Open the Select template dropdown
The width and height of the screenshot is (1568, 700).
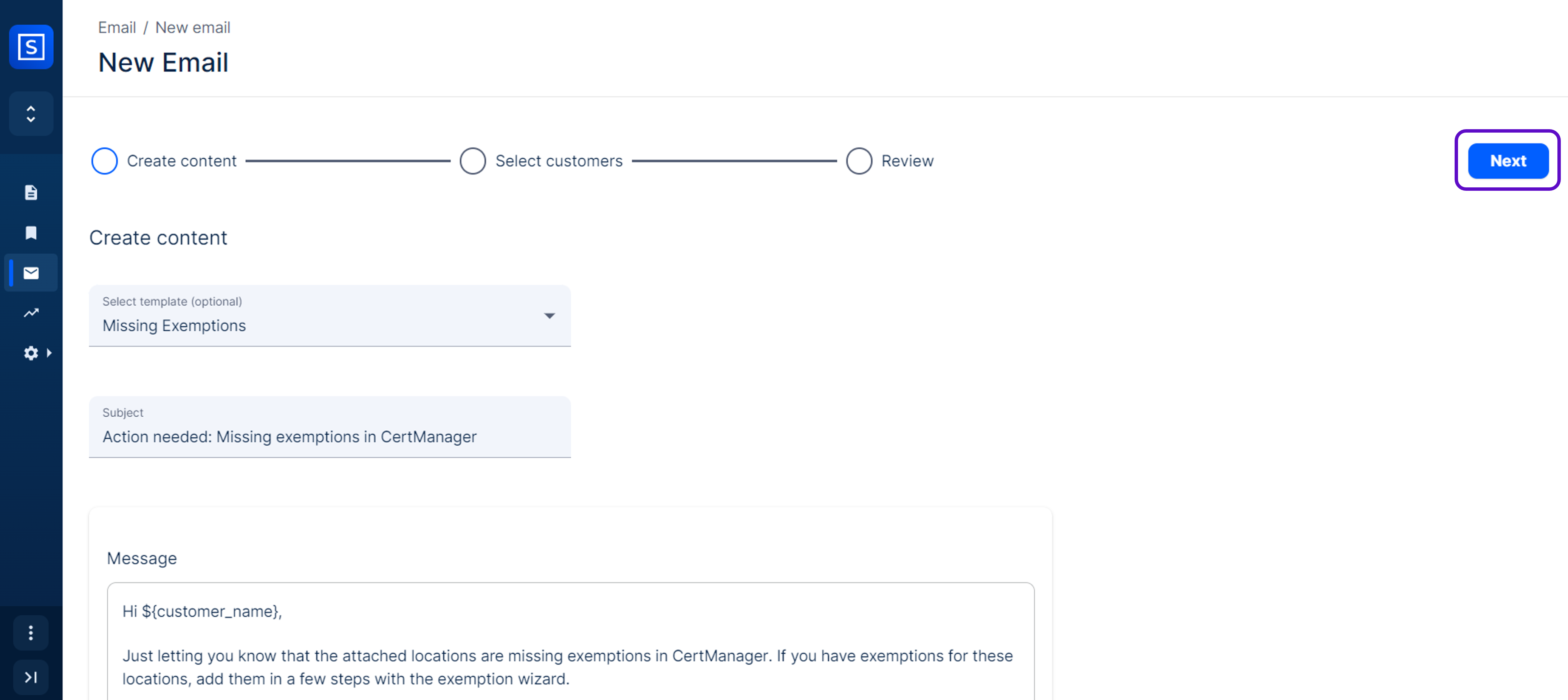(x=329, y=316)
